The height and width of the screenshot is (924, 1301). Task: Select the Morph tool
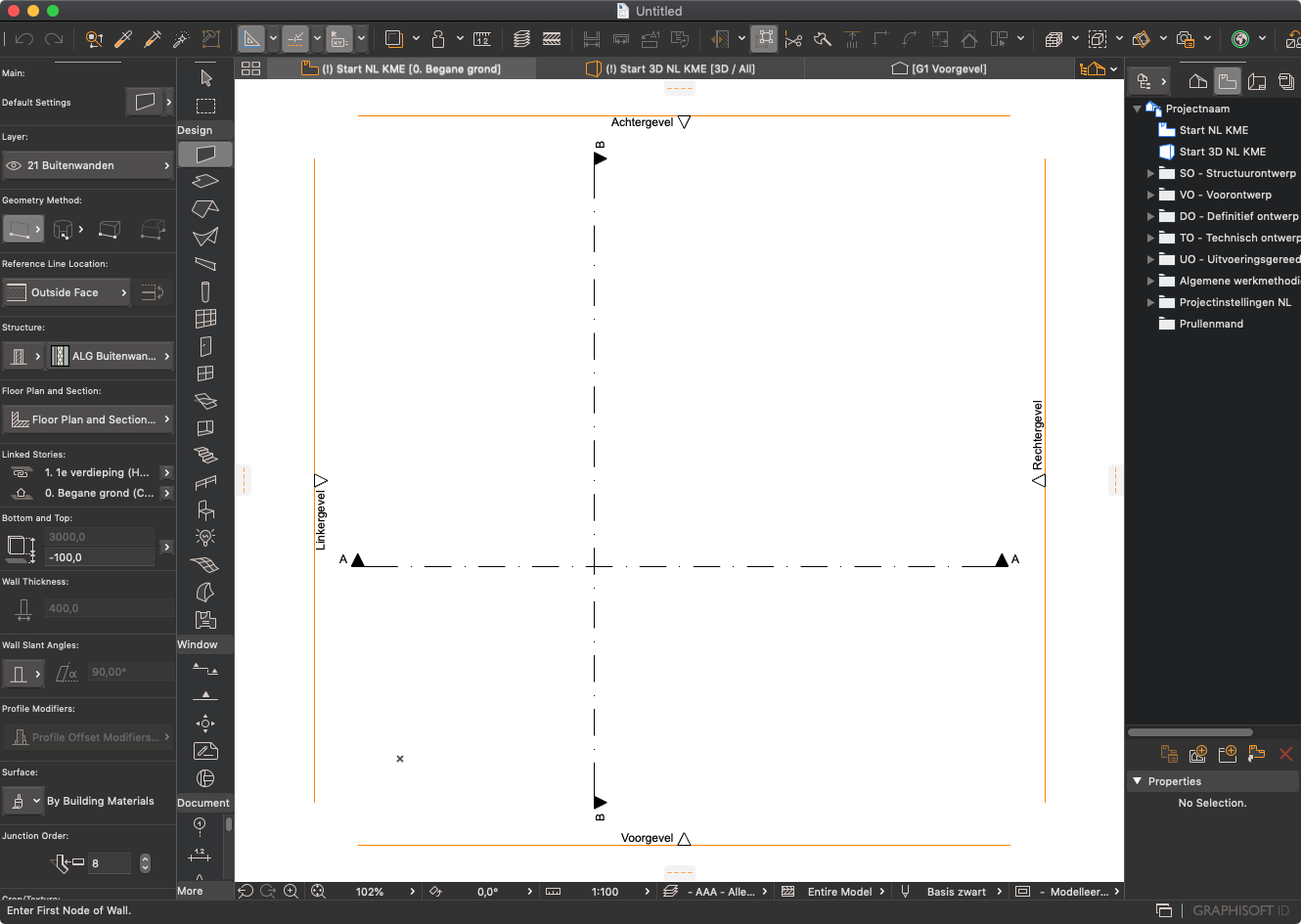click(x=205, y=593)
